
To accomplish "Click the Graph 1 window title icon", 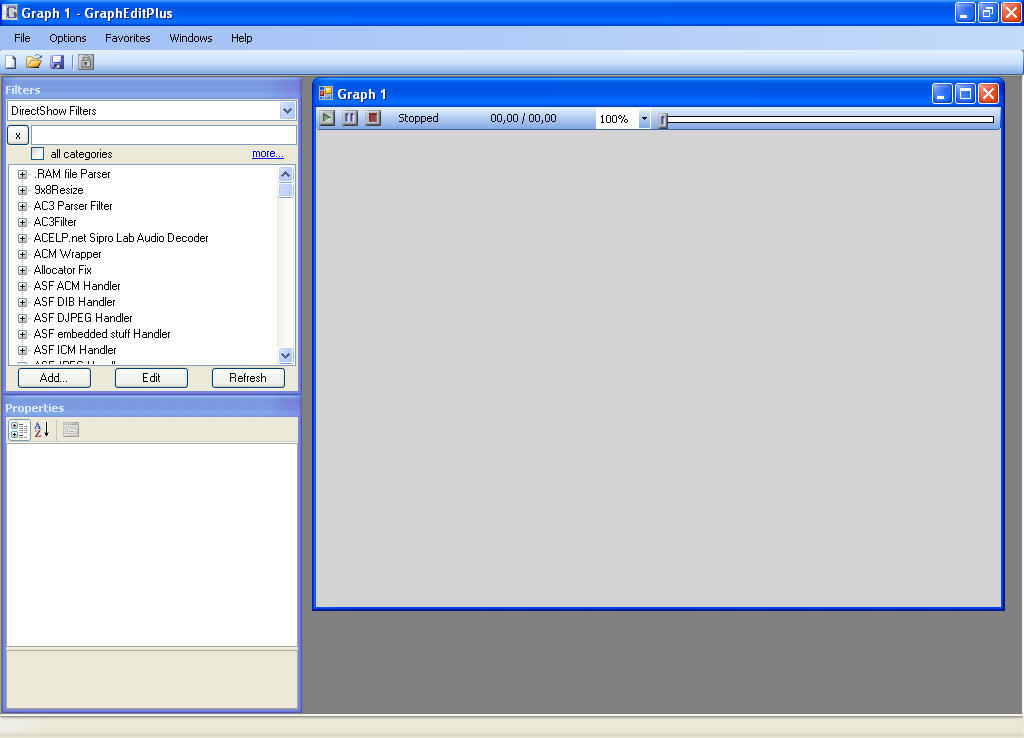I will click(326, 94).
